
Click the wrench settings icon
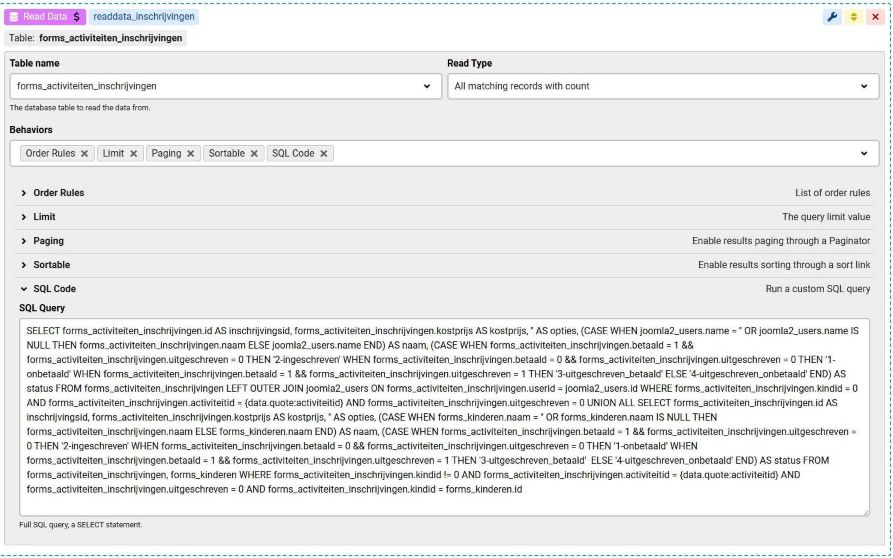click(832, 17)
